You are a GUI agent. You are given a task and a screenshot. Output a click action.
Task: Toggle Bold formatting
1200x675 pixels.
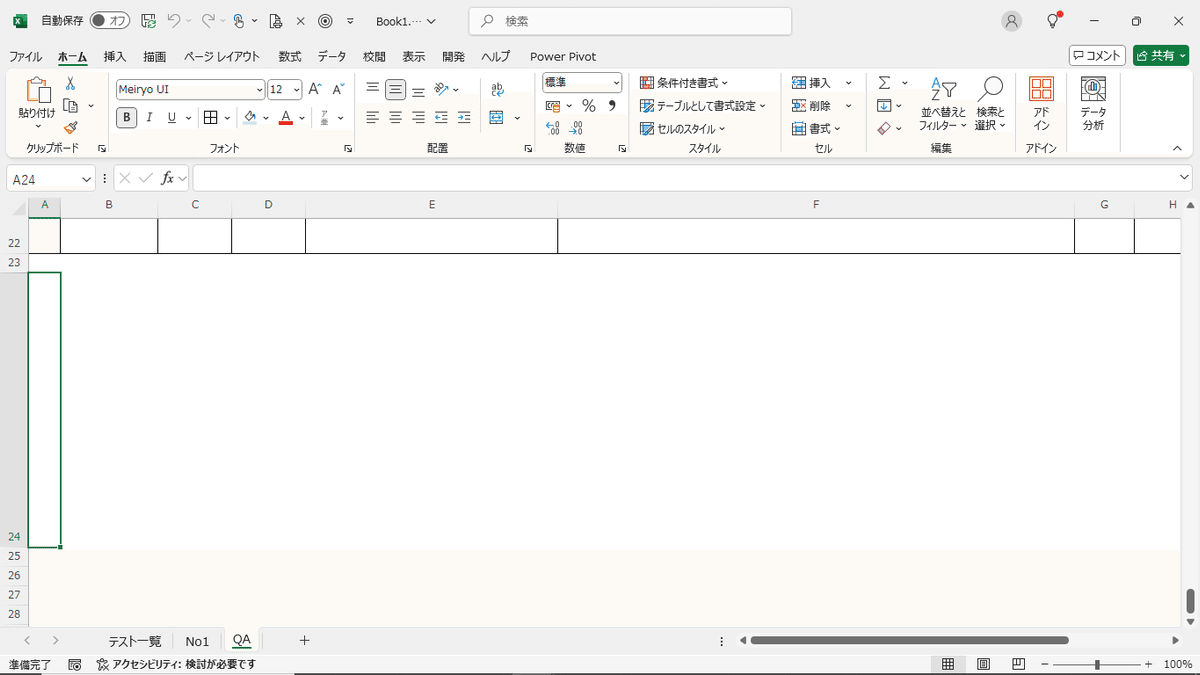(127, 117)
